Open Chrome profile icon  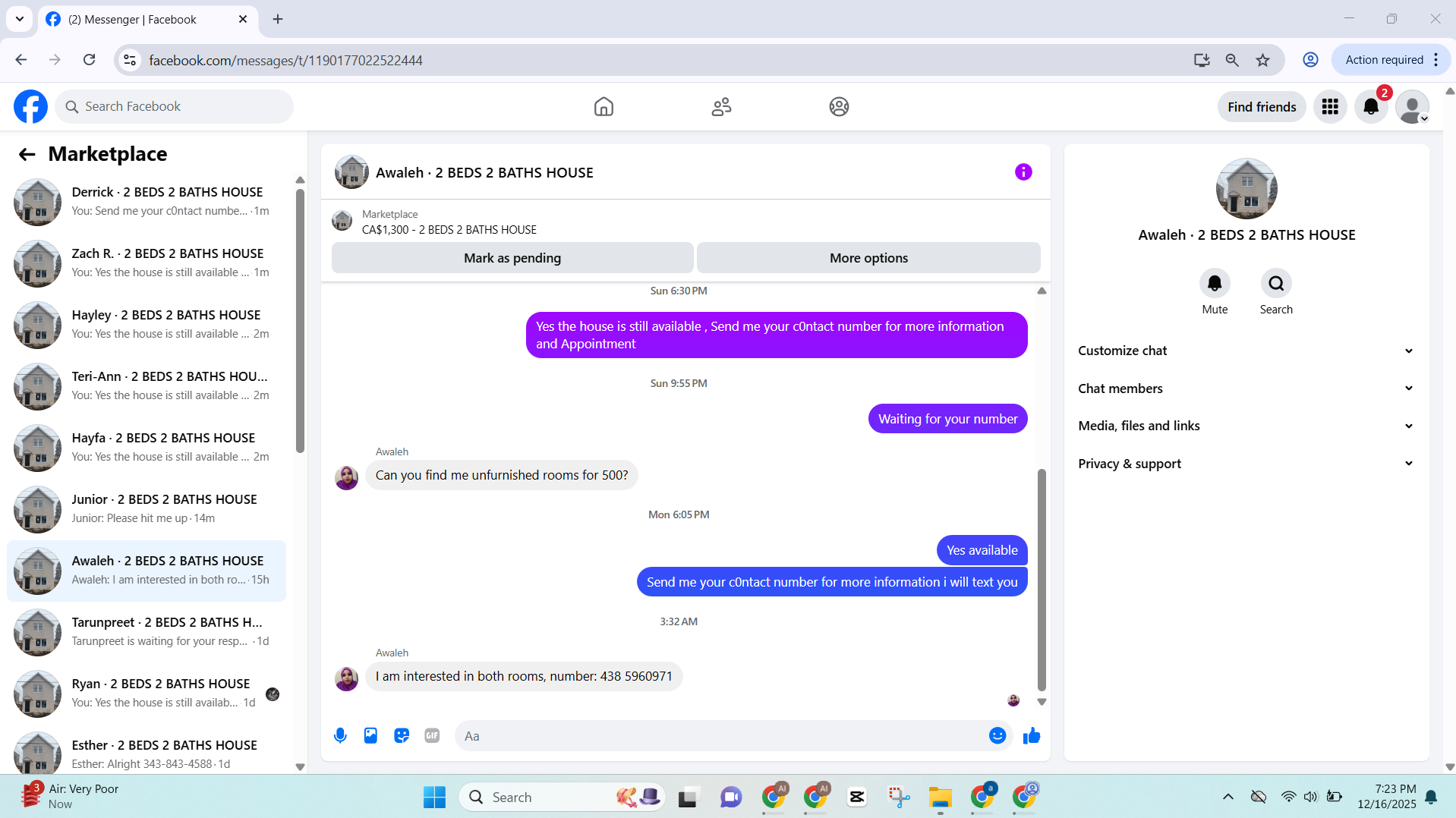click(x=1310, y=60)
